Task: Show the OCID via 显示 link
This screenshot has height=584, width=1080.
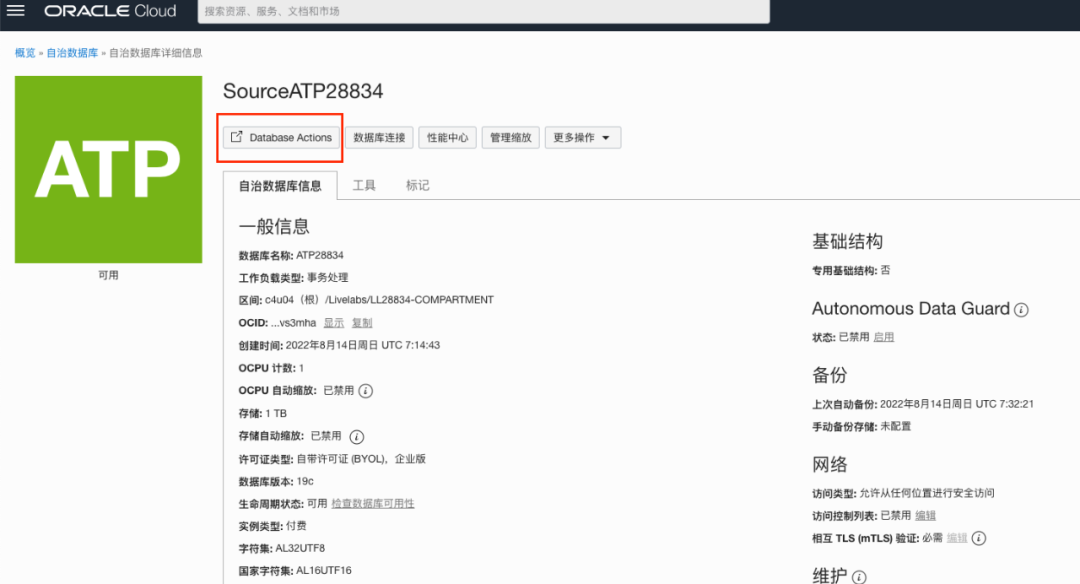Action: pos(333,322)
